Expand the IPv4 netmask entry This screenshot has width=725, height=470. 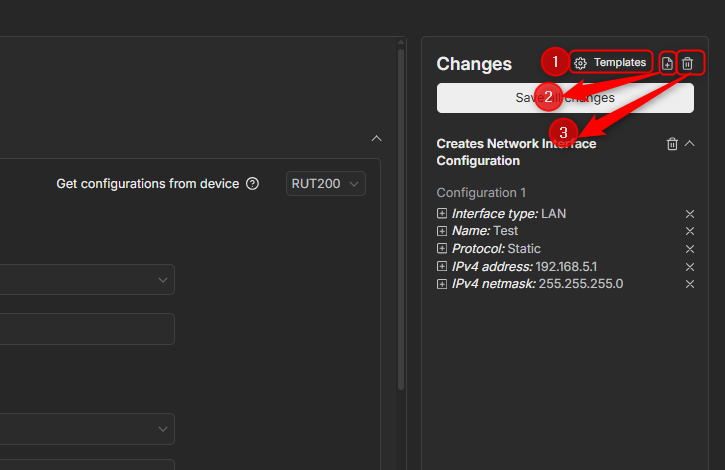click(x=442, y=284)
